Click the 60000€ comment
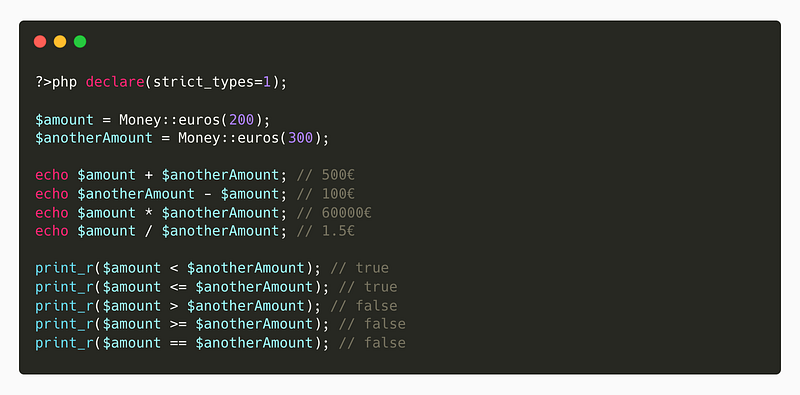Screen dimensions: 800x395 click(x=334, y=212)
